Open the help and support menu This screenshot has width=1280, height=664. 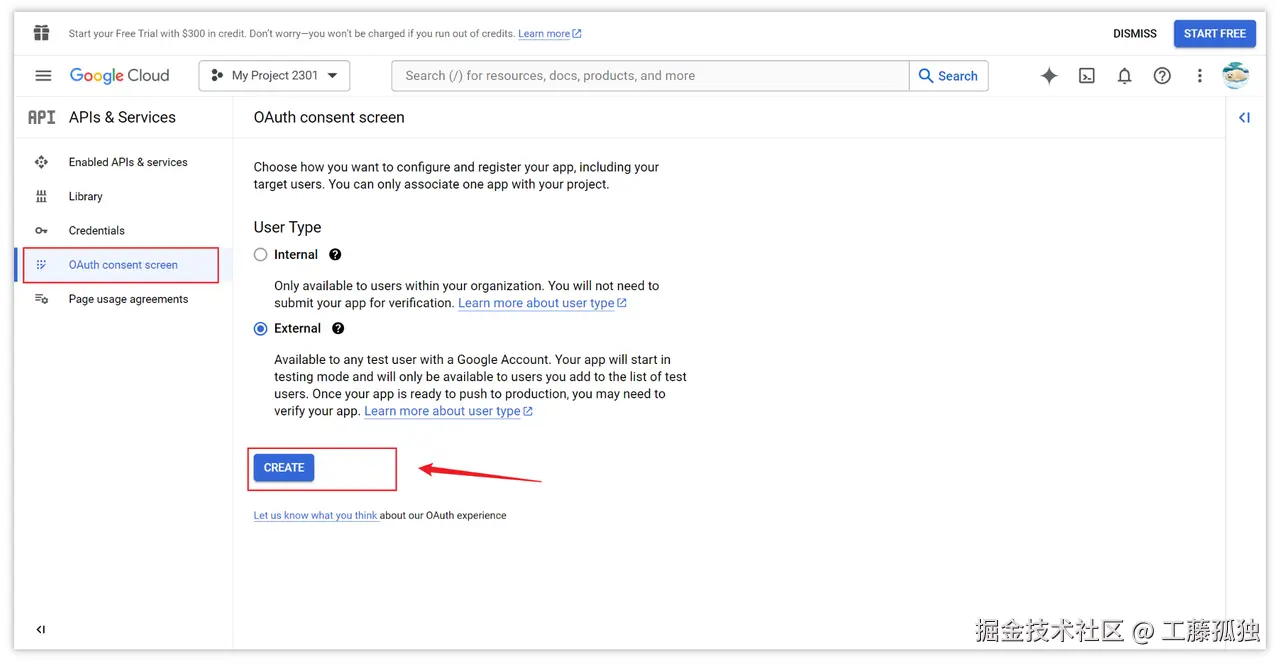tap(1161, 75)
